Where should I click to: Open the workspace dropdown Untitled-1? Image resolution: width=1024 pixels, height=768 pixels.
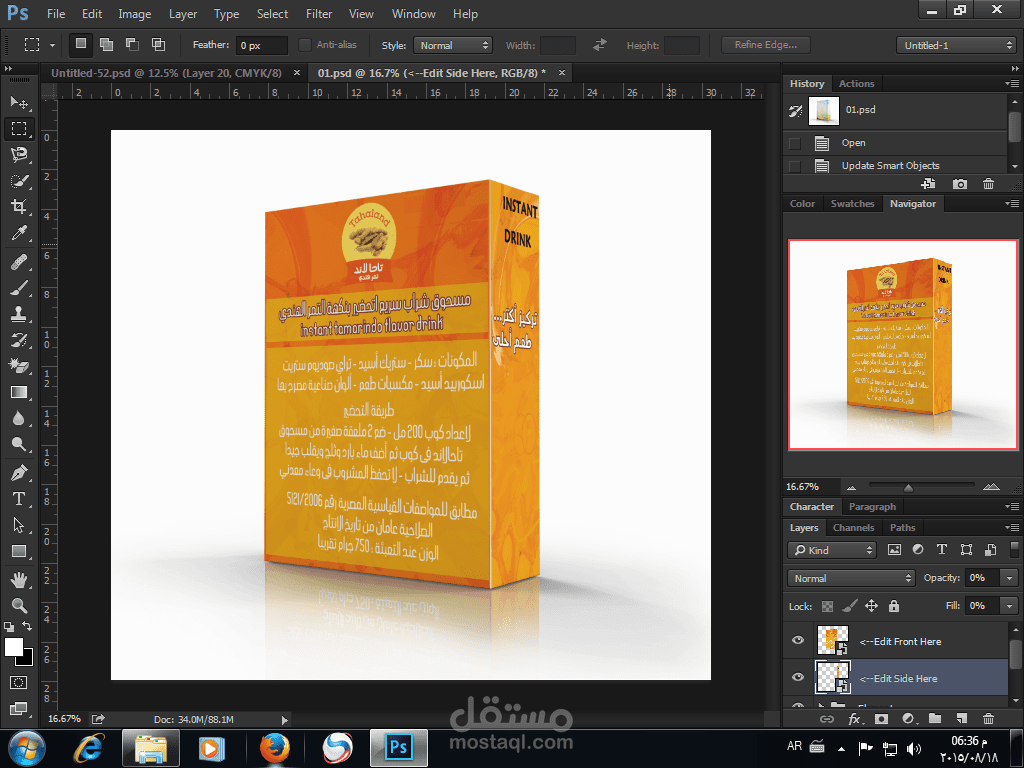coord(956,45)
